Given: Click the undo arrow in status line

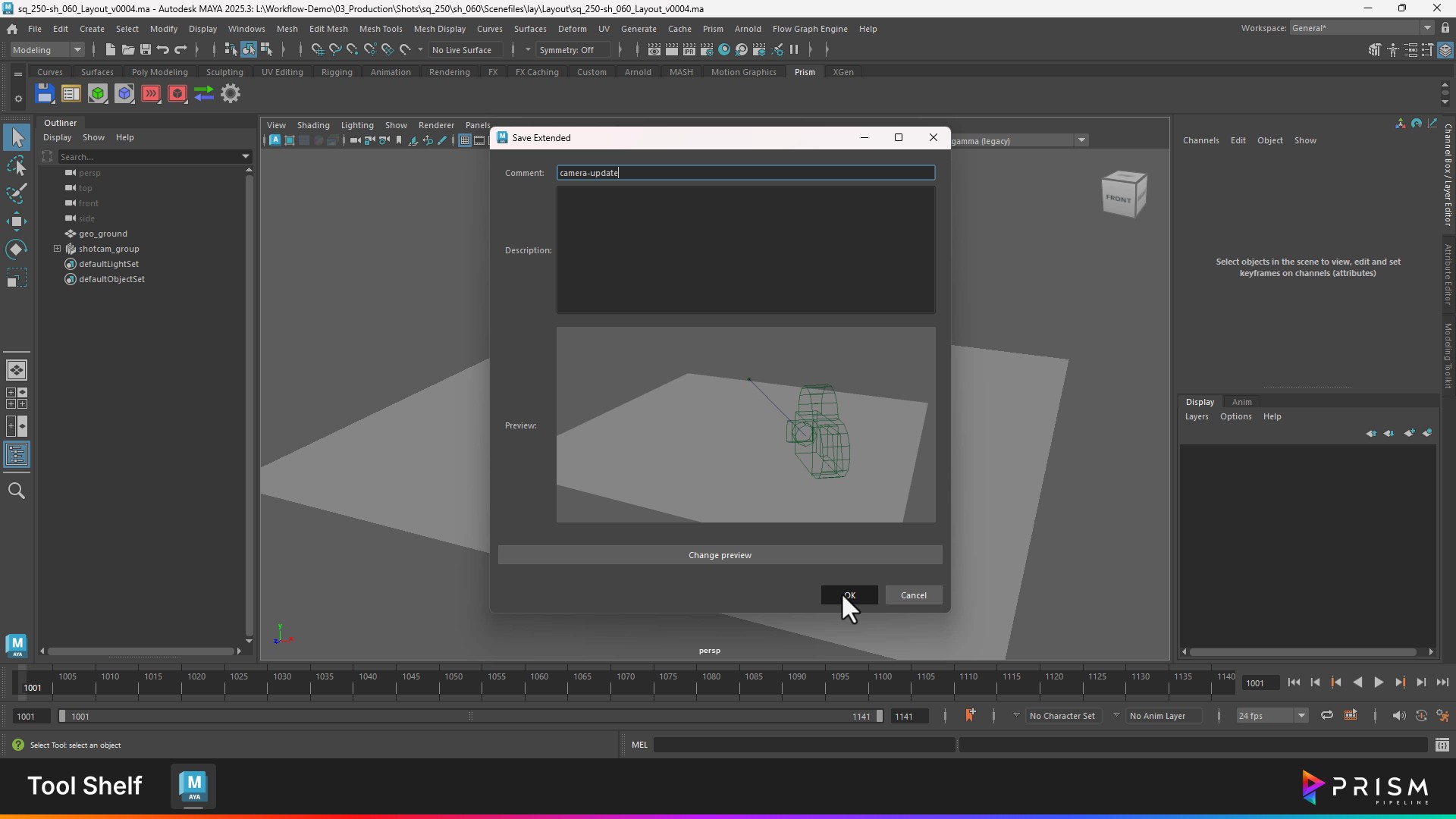Looking at the screenshot, I should [162, 50].
